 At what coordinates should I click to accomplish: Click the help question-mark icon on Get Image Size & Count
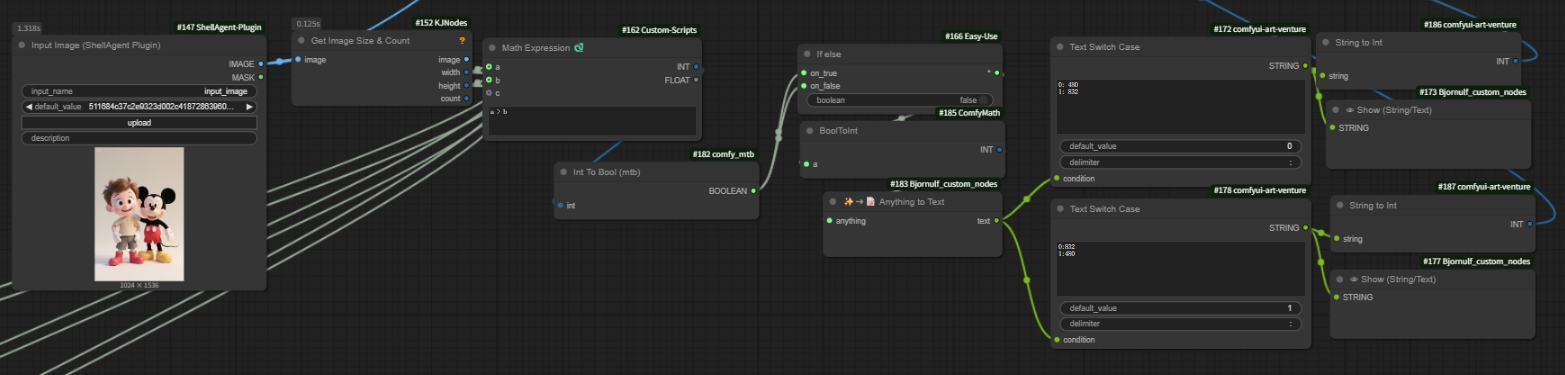[x=462, y=41]
